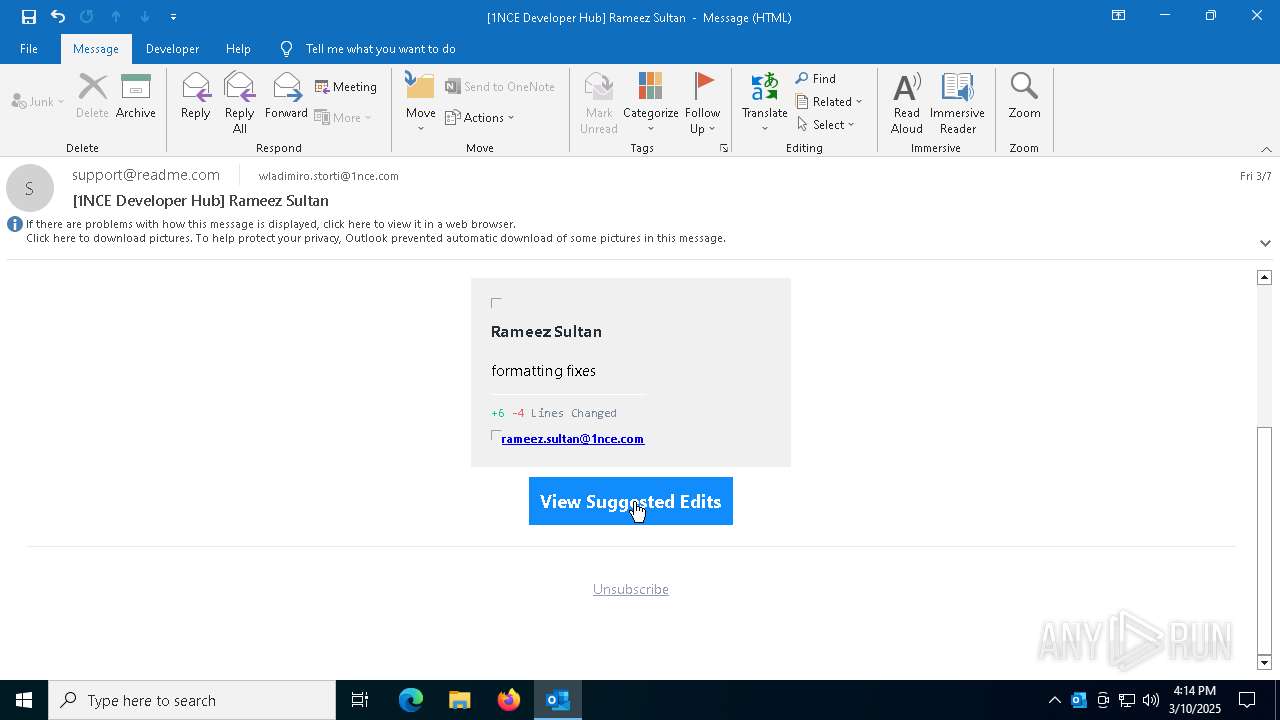The height and width of the screenshot is (720, 1280).
Task: Expand the Actions dropdown
Action: [x=480, y=118]
